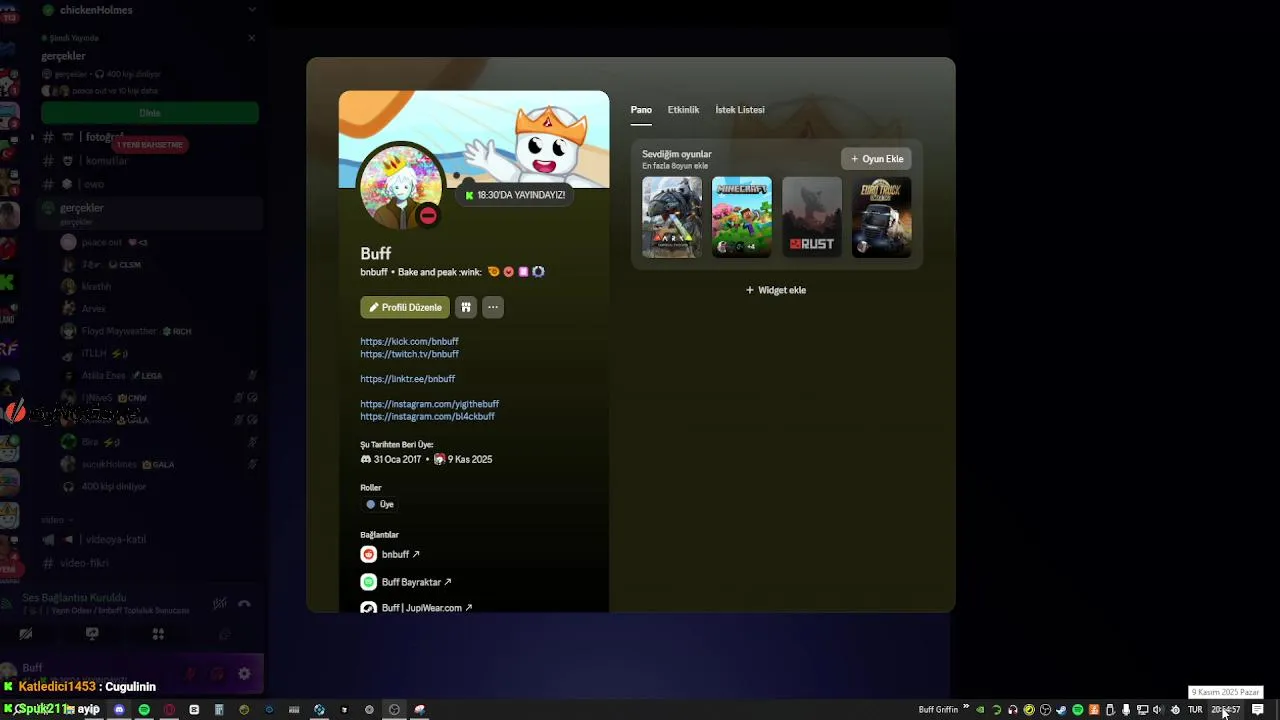Screen dimensions: 1280x720
Task: Close the Şimdi Yayında card
Action: [x=252, y=38]
